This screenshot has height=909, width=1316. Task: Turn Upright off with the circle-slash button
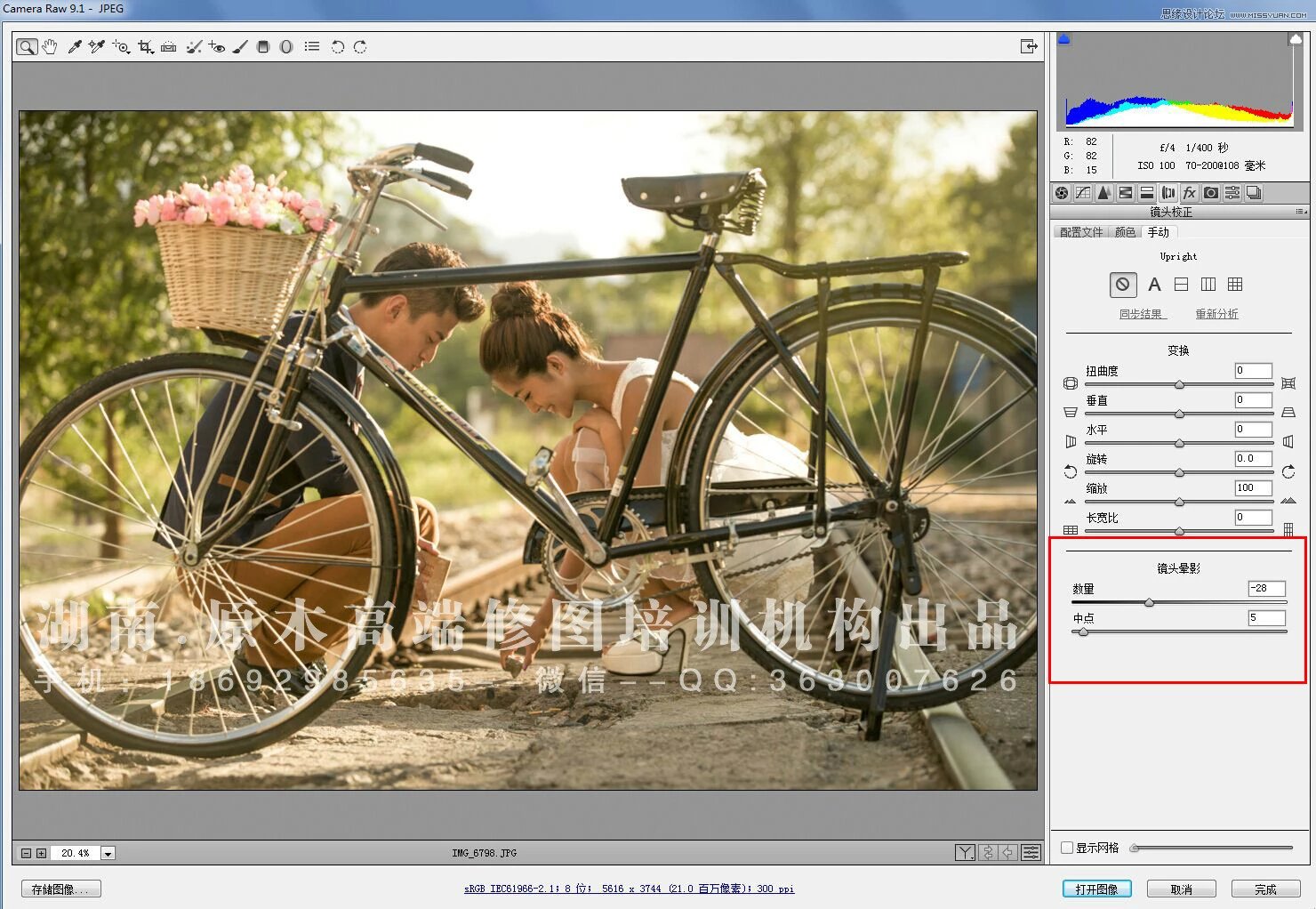pos(1123,285)
